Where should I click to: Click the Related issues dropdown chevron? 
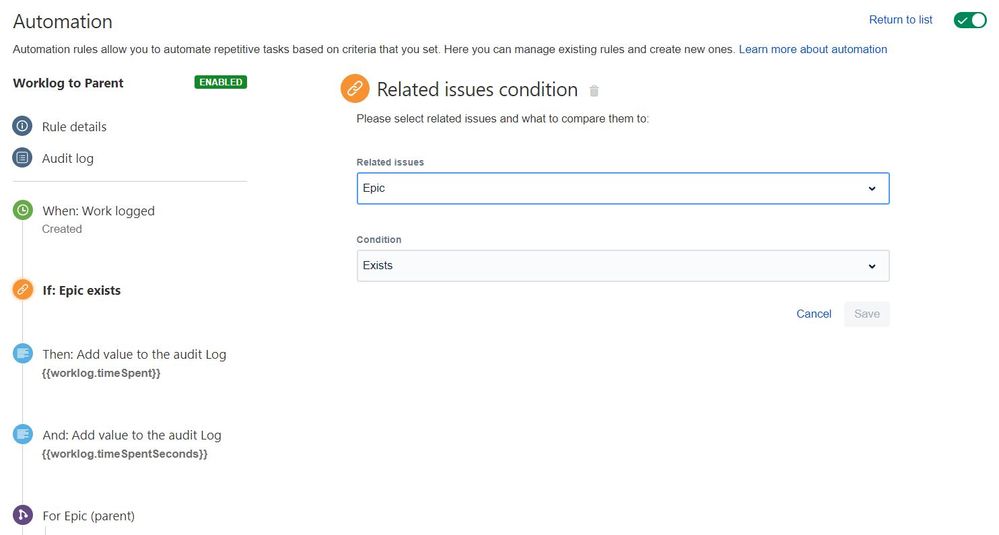[x=872, y=189]
